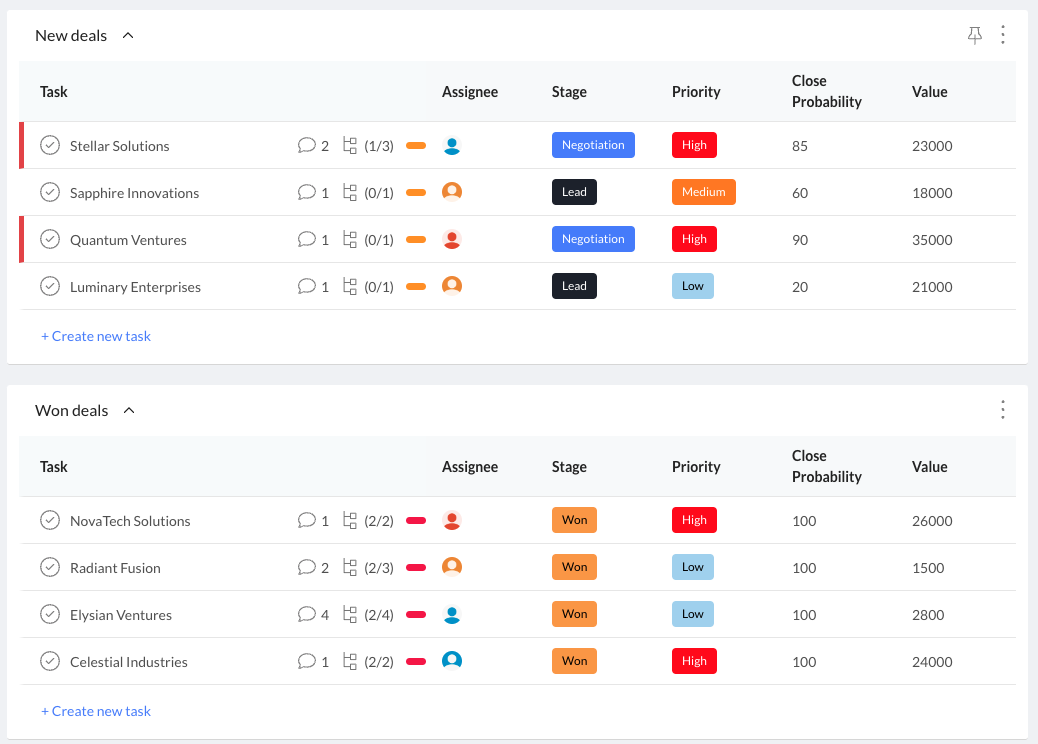Viewport: 1038px width, 744px height.
Task: Open comments on Stellar Solutions
Action: click(x=307, y=145)
